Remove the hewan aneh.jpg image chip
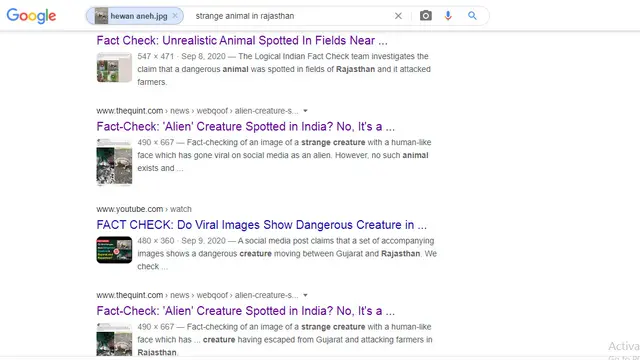Screen dimensions: 640x360 pyautogui.click(x=175, y=16)
